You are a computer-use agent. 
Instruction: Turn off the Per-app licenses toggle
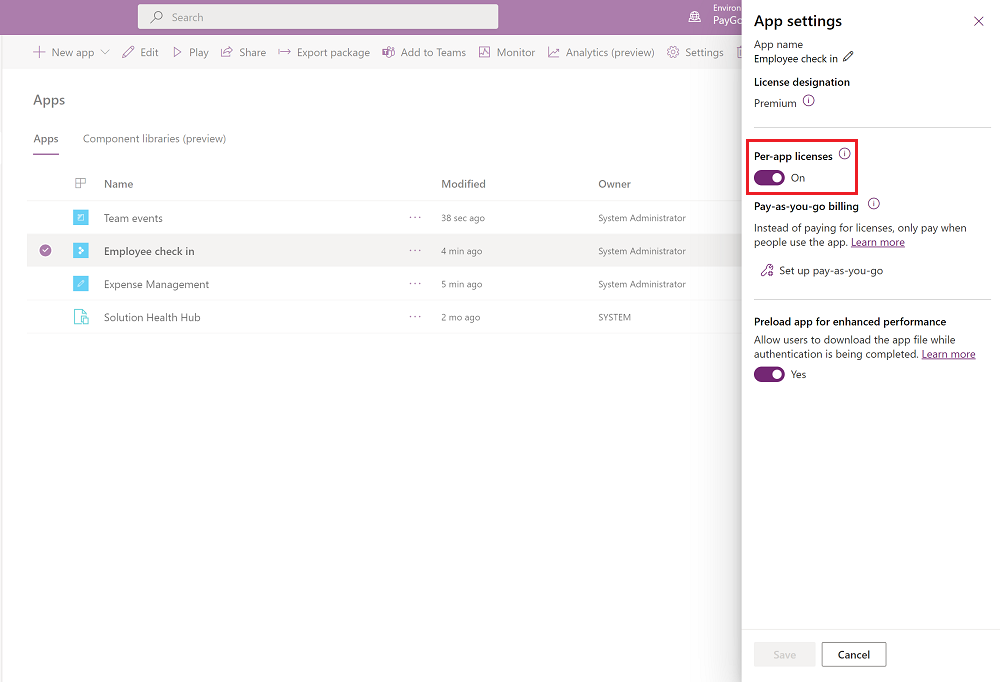(769, 178)
